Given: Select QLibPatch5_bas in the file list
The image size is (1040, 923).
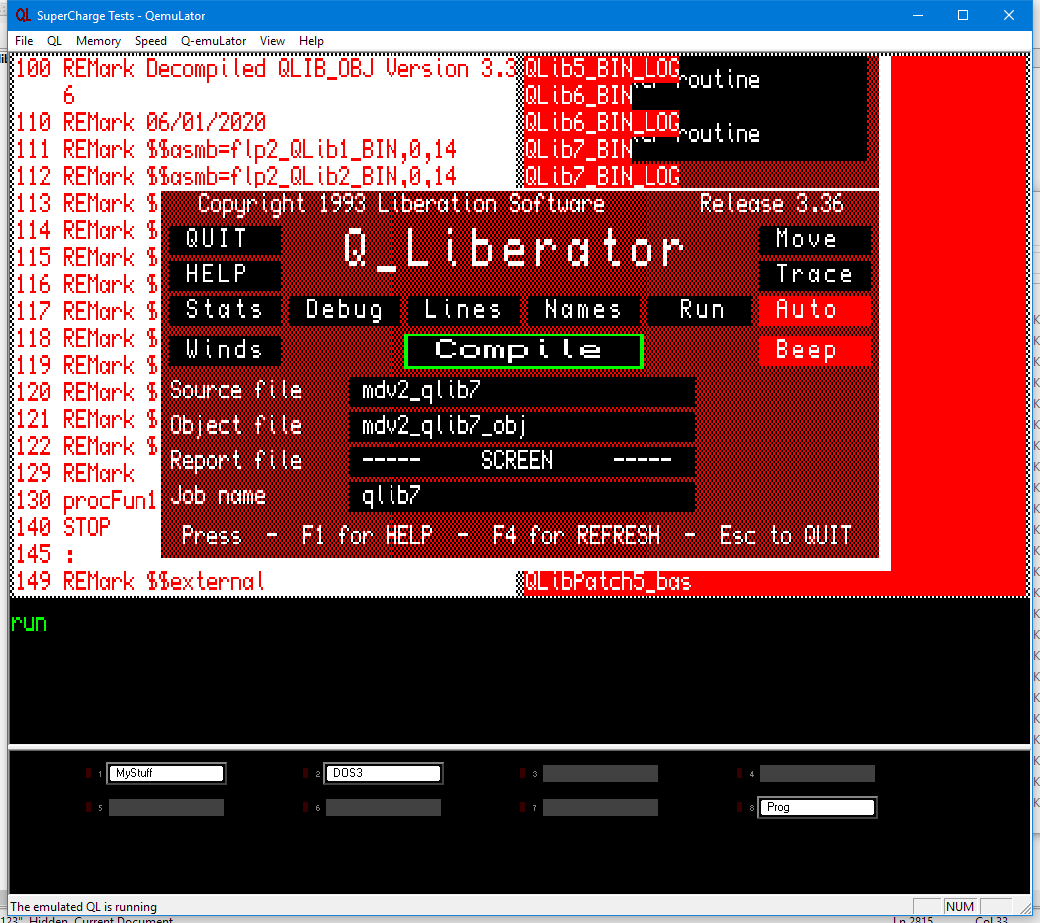Looking at the screenshot, I should [608, 582].
